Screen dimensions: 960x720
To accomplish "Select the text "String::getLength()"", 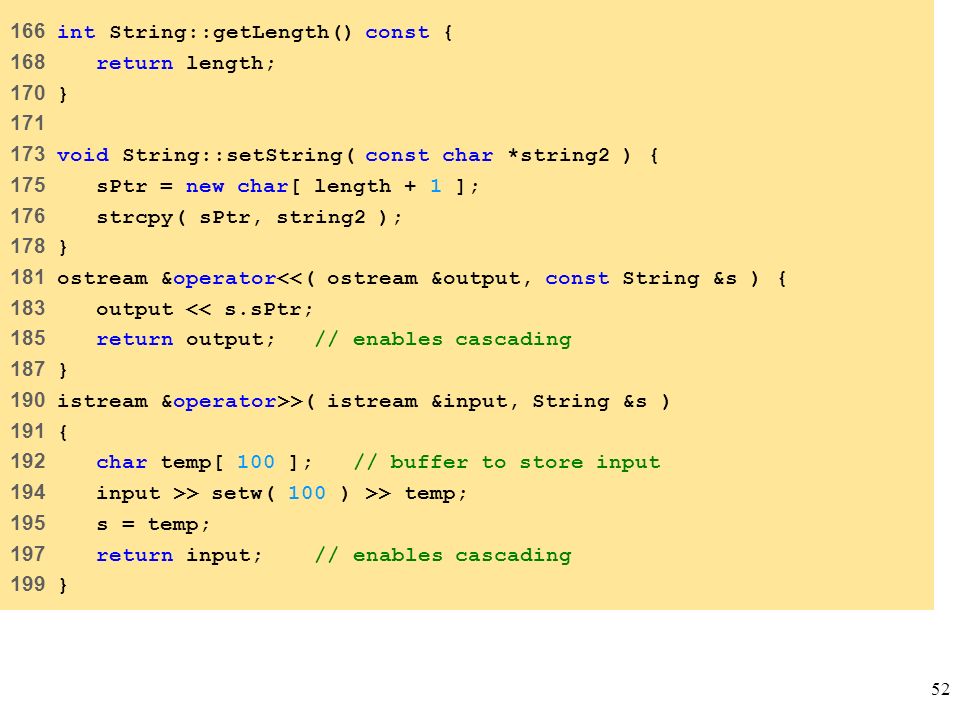I will pos(231,32).
